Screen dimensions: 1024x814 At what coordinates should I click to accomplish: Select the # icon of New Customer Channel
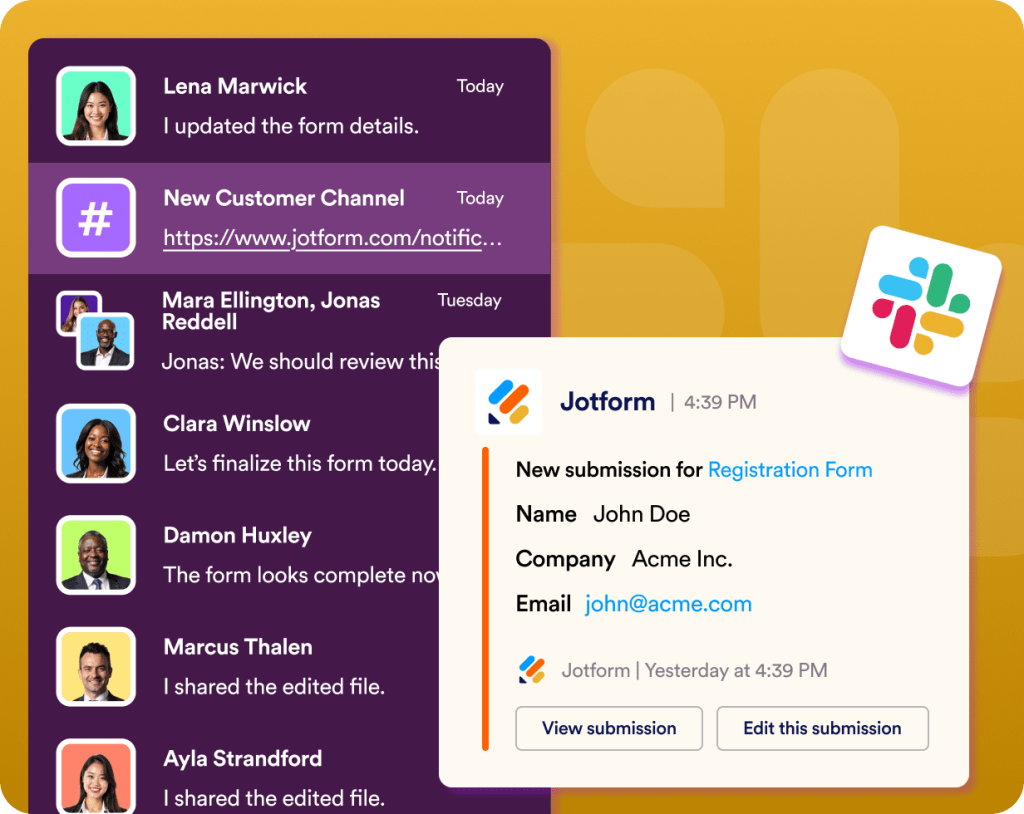pos(96,218)
